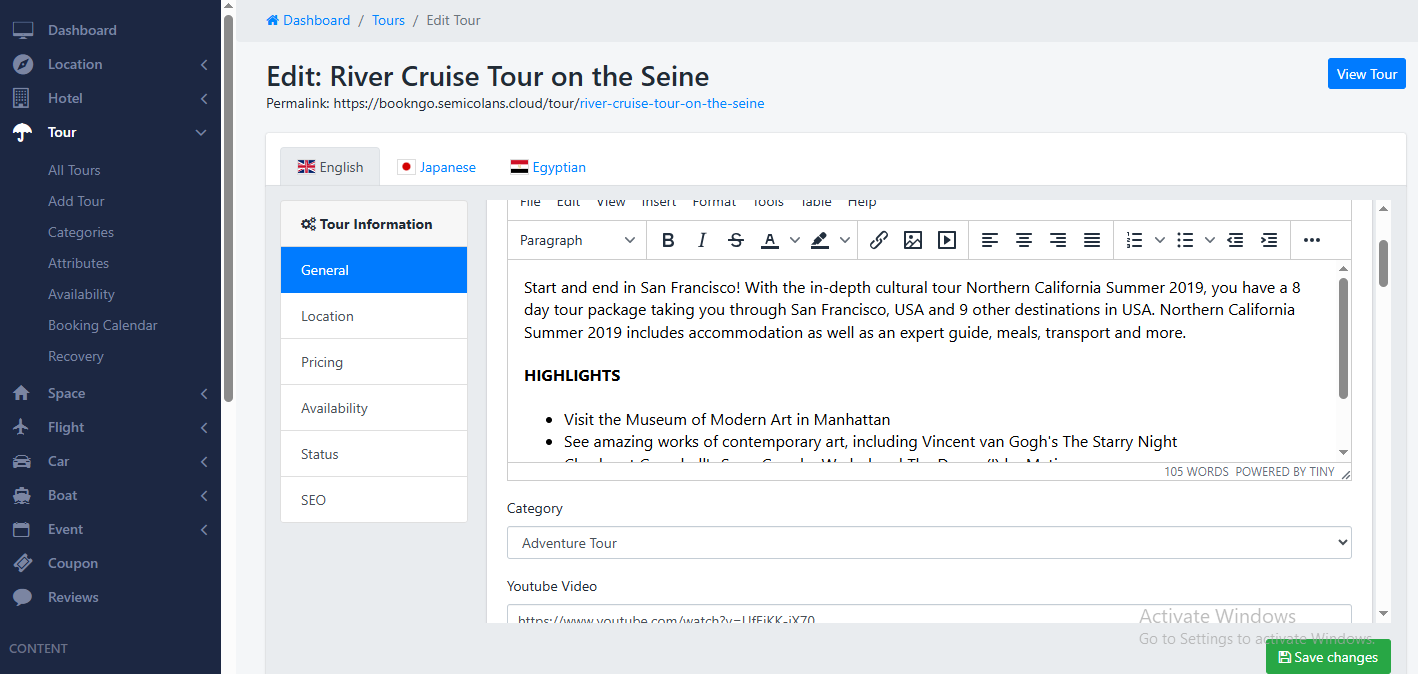The image size is (1418, 674).
Task: Show more toolbar options (three dots)
Action: pyautogui.click(x=1312, y=240)
